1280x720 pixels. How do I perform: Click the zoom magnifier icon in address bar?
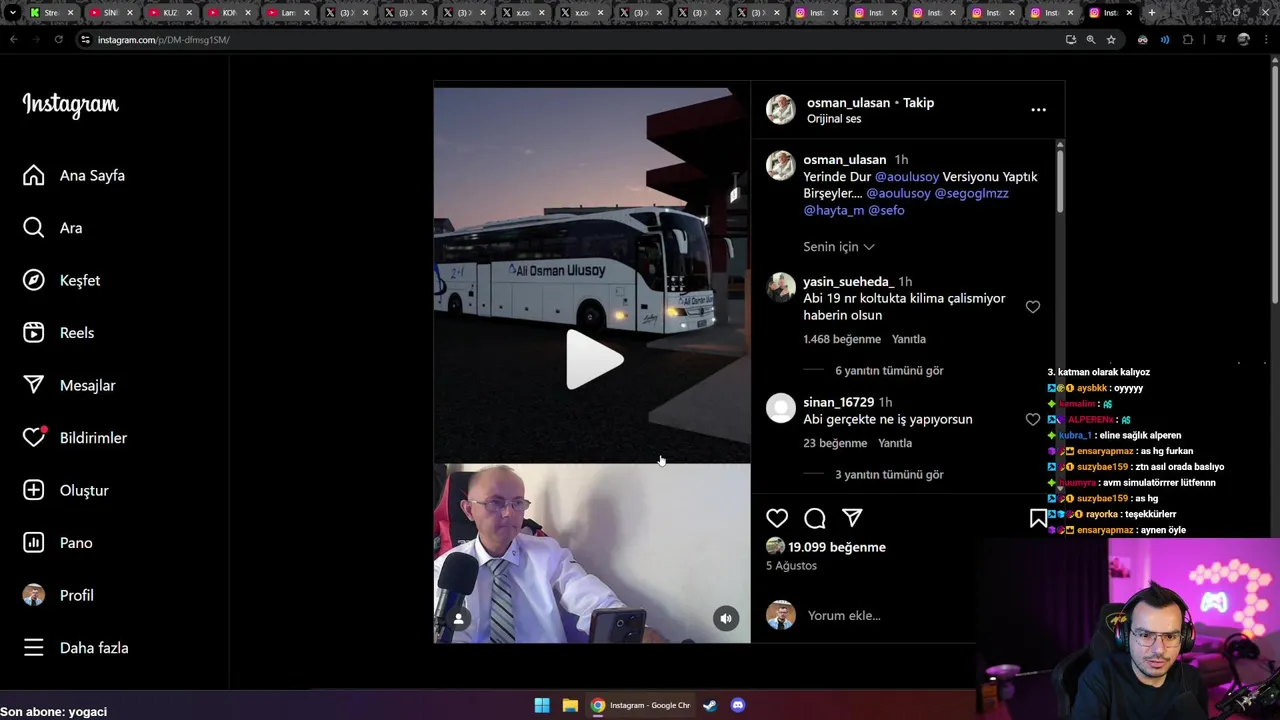(x=1091, y=40)
